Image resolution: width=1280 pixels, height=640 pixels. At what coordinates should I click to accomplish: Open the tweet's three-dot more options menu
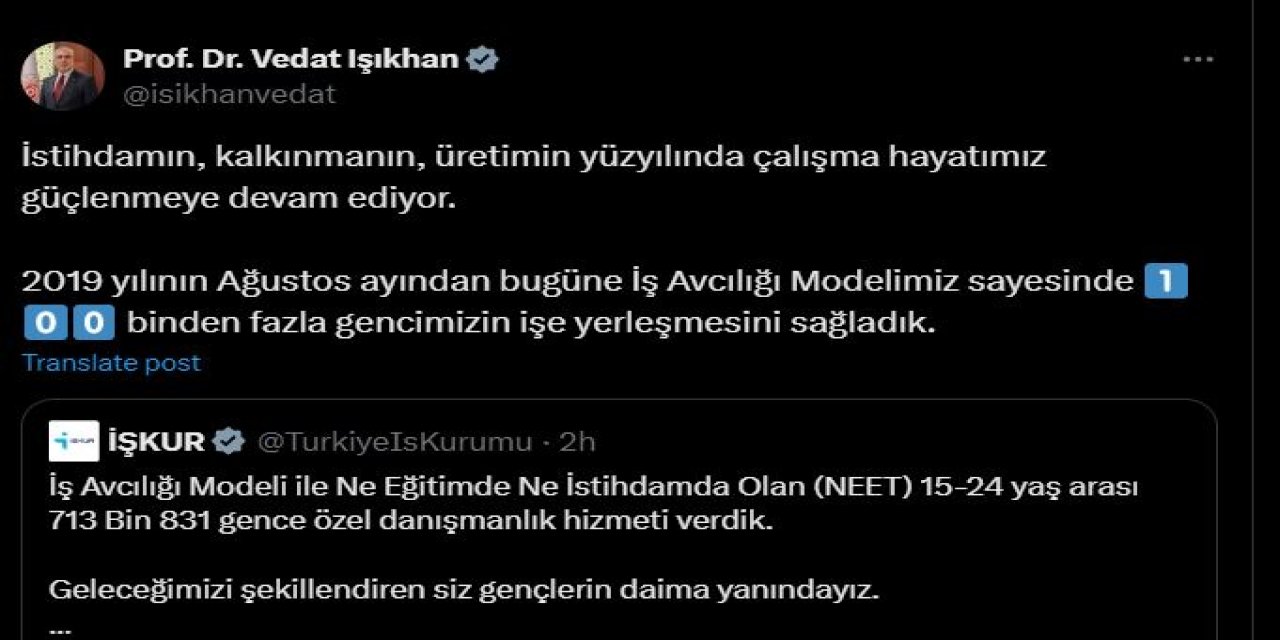click(x=1196, y=58)
